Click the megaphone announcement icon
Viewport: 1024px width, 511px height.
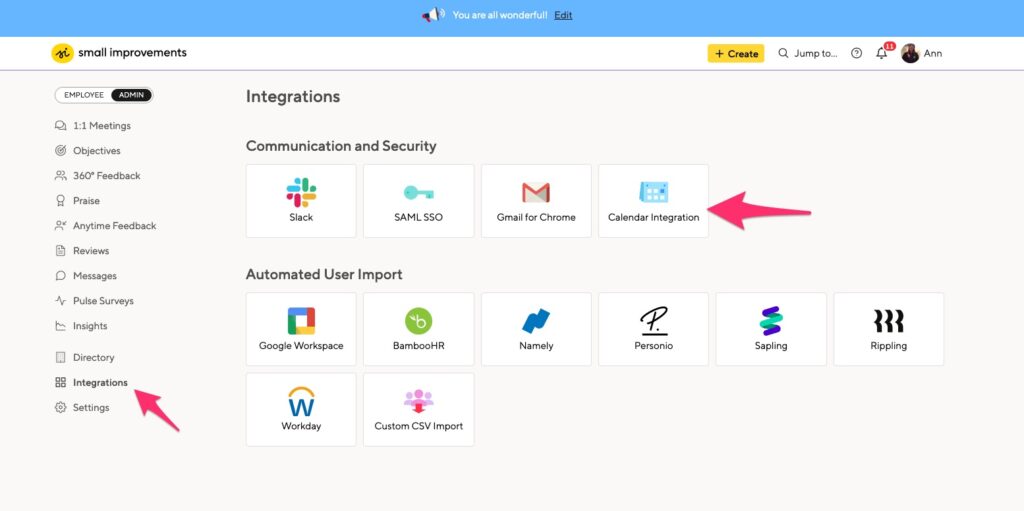(434, 14)
